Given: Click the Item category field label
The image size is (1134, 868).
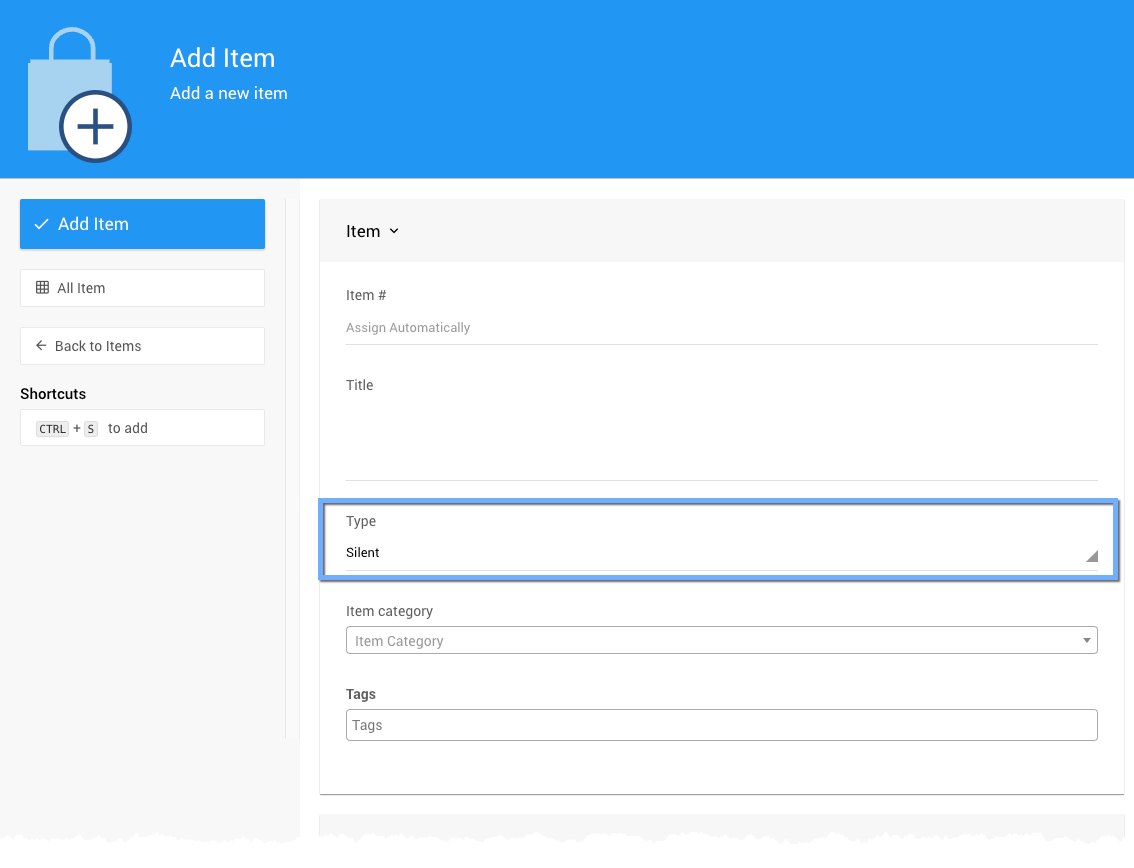Looking at the screenshot, I should pyautogui.click(x=389, y=611).
